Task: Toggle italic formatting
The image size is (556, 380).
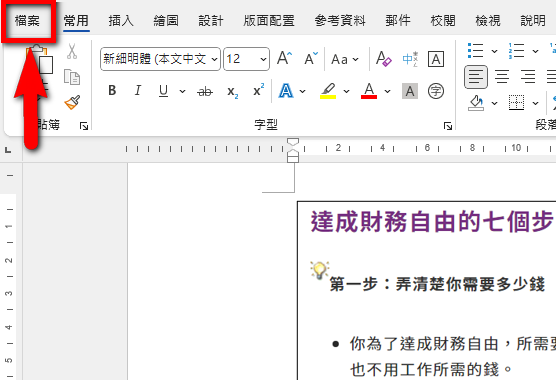Action: (138, 91)
